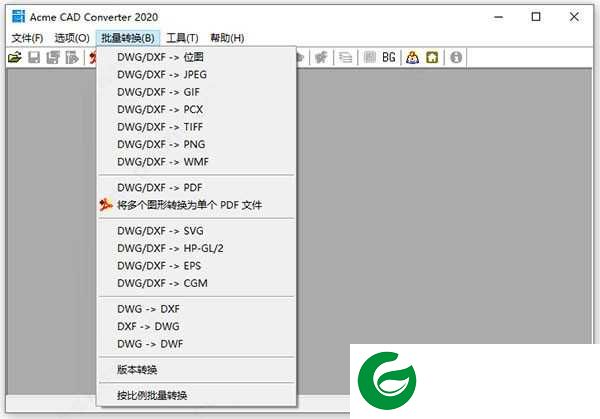Viewport: 600px width, 419px height.
Task: Choose DWG/DXF -> HP-GL/2 conversion
Action: 197,248
